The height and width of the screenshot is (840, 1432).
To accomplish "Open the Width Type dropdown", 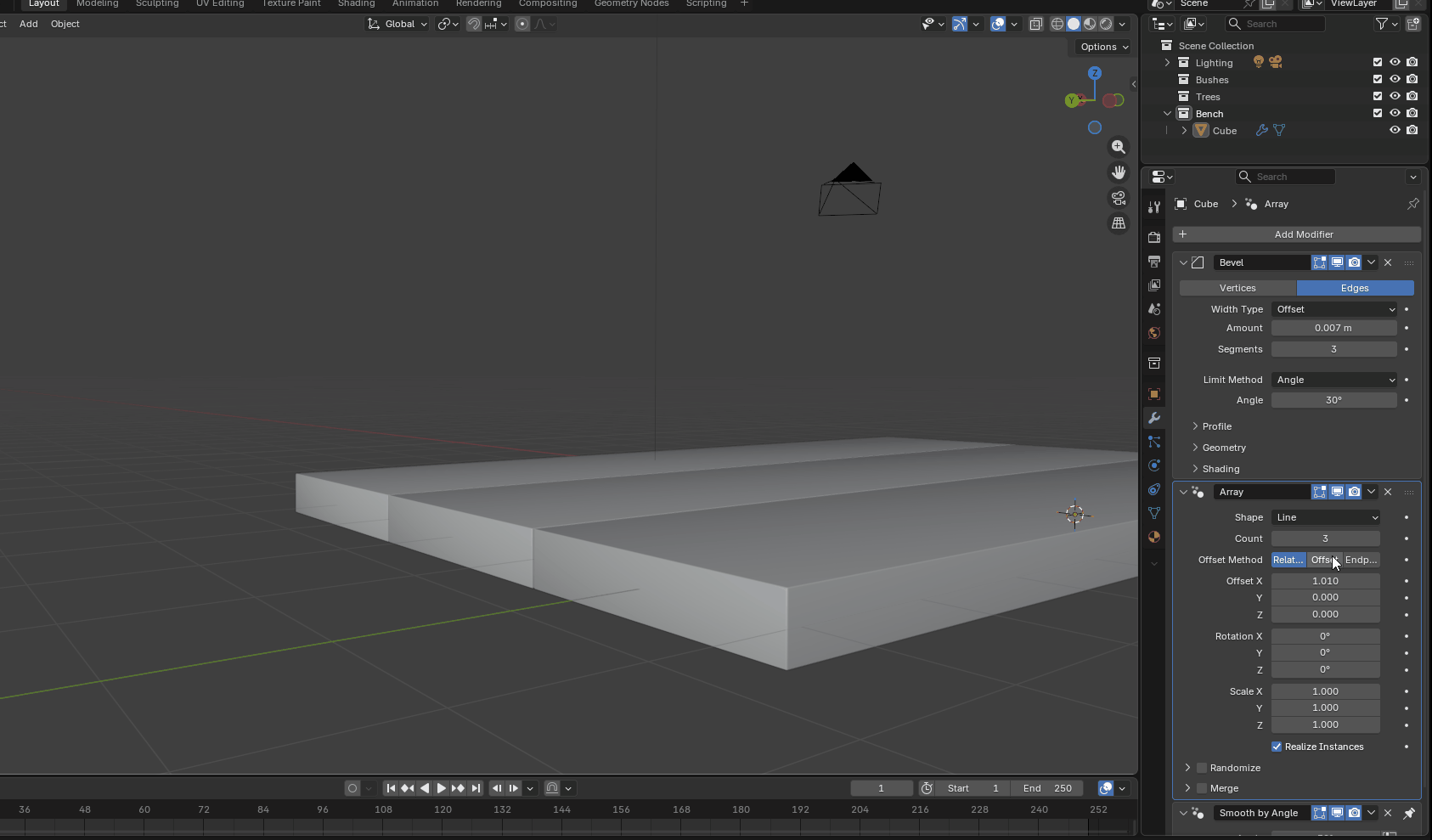I will coord(1334,309).
